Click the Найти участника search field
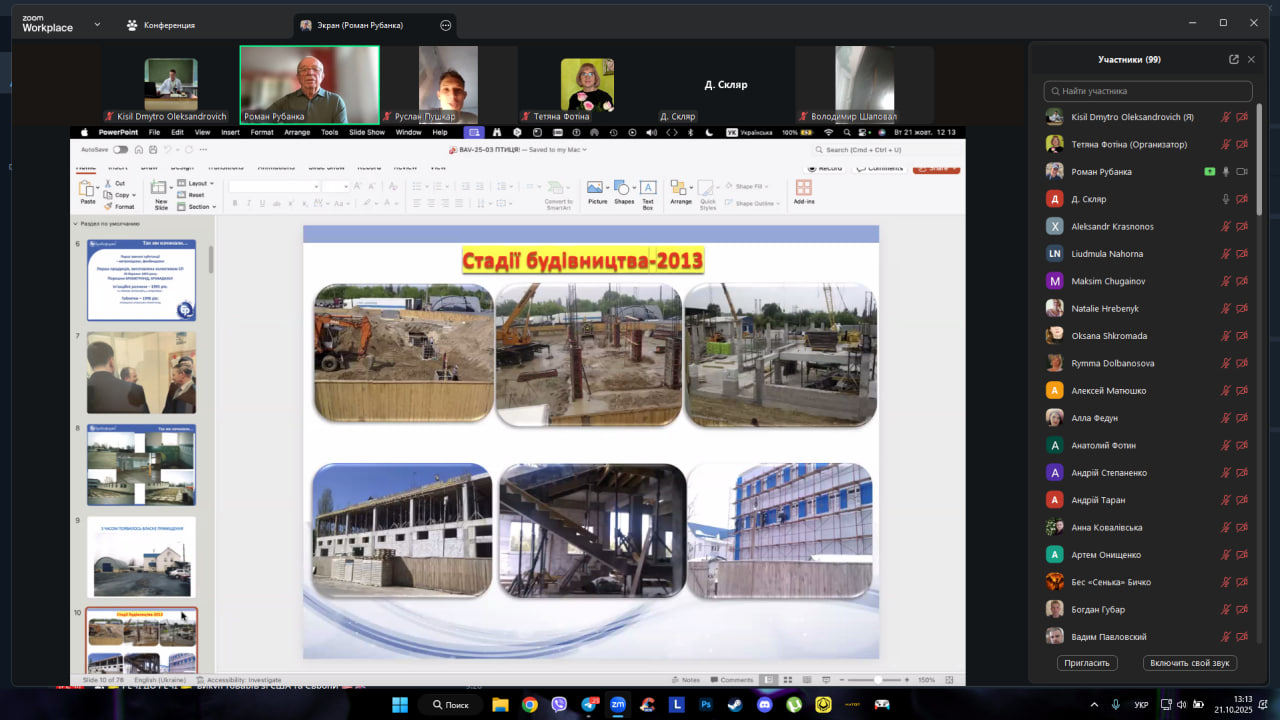The height and width of the screenshot is (720, 1280). tap(1148, 91)
